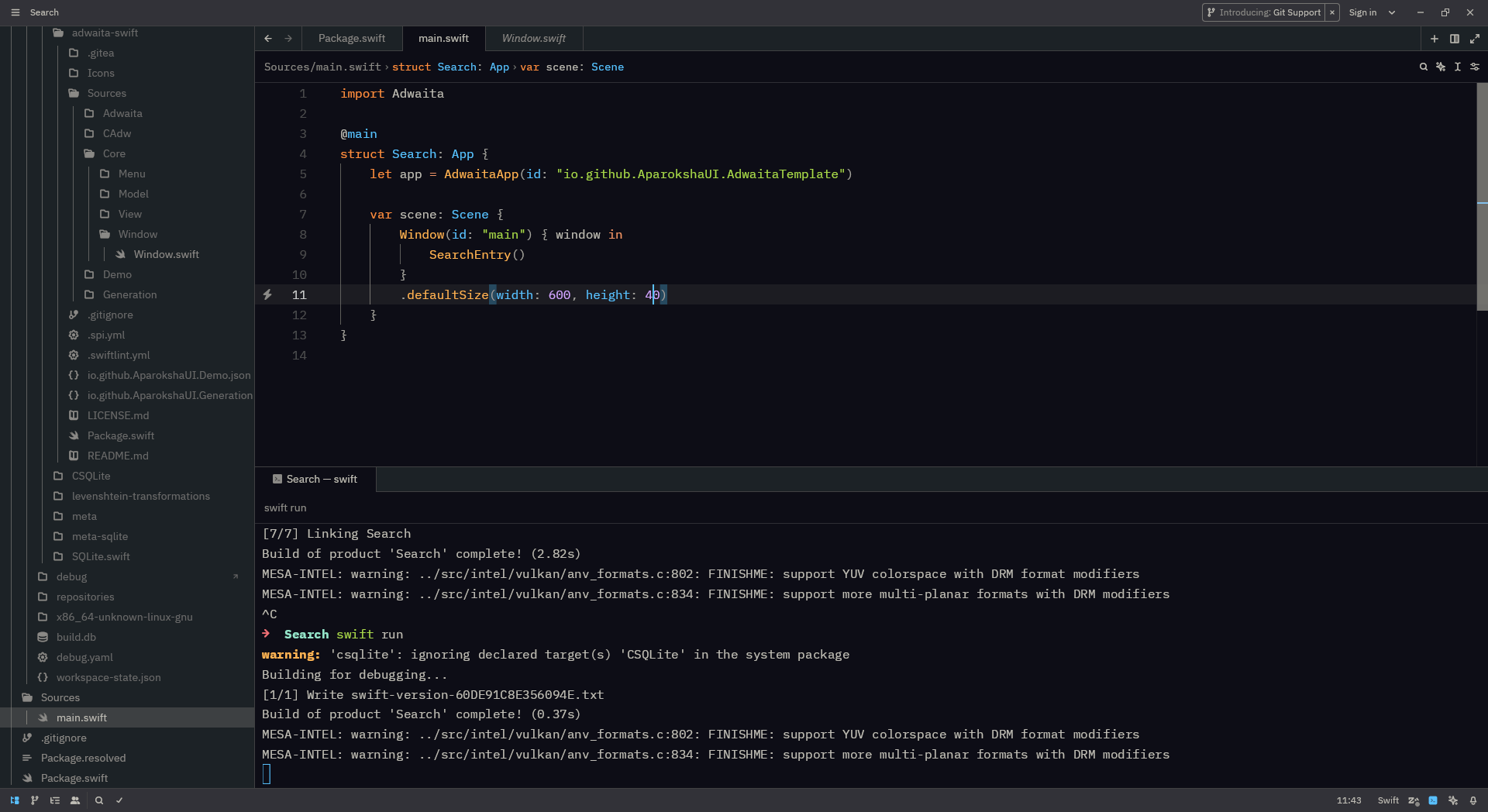Open the outline panel icon

[55, 800]
